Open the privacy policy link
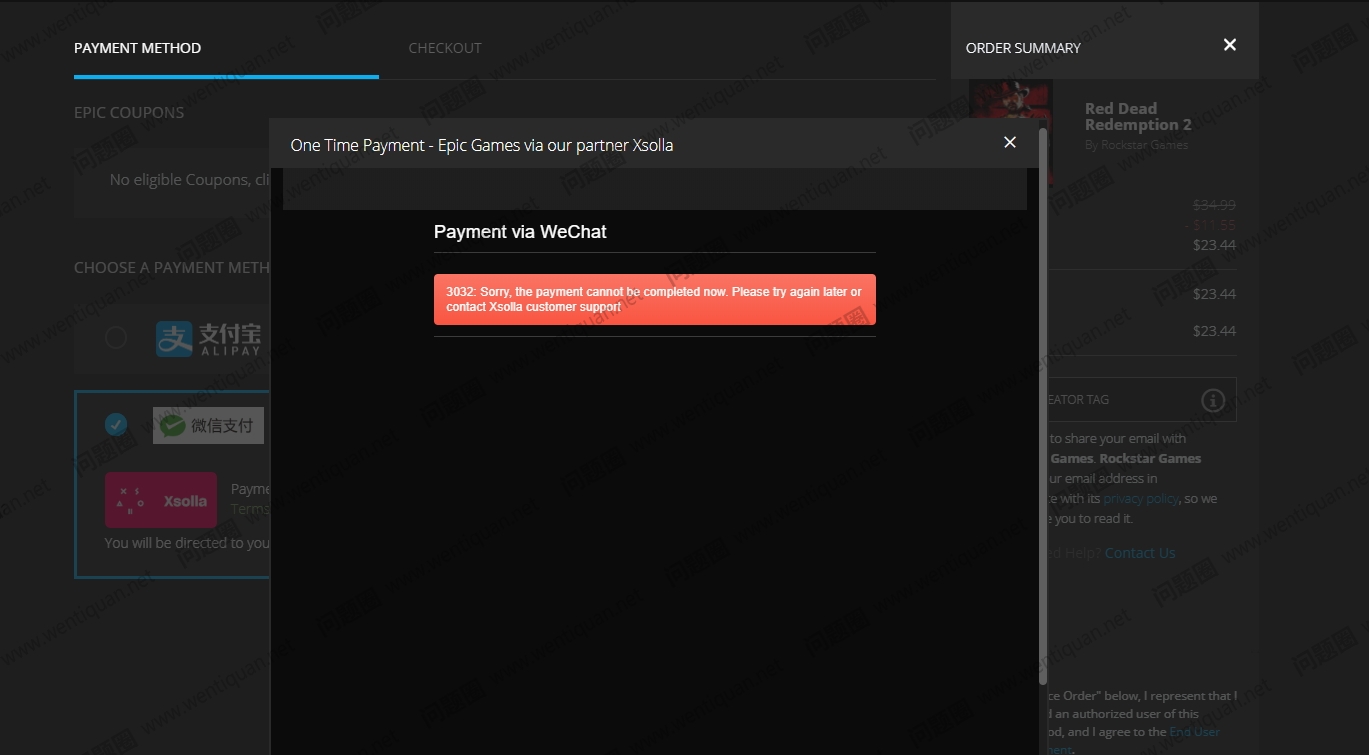The width and height of the screenshot is (1369, 755). pos(1140,498)
